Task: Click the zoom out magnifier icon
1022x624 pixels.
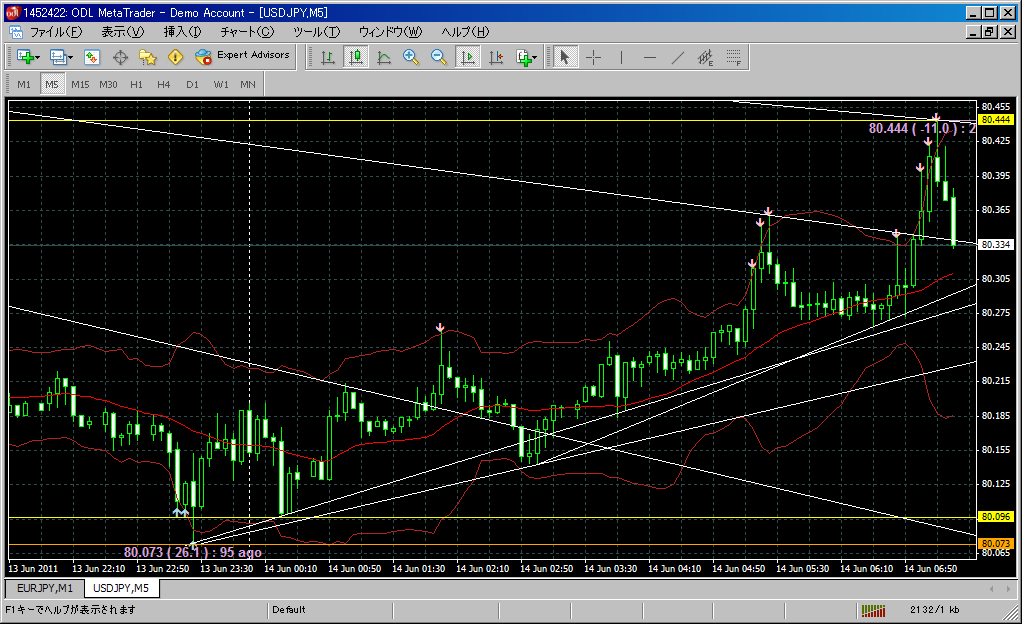Action: (439, 57)
